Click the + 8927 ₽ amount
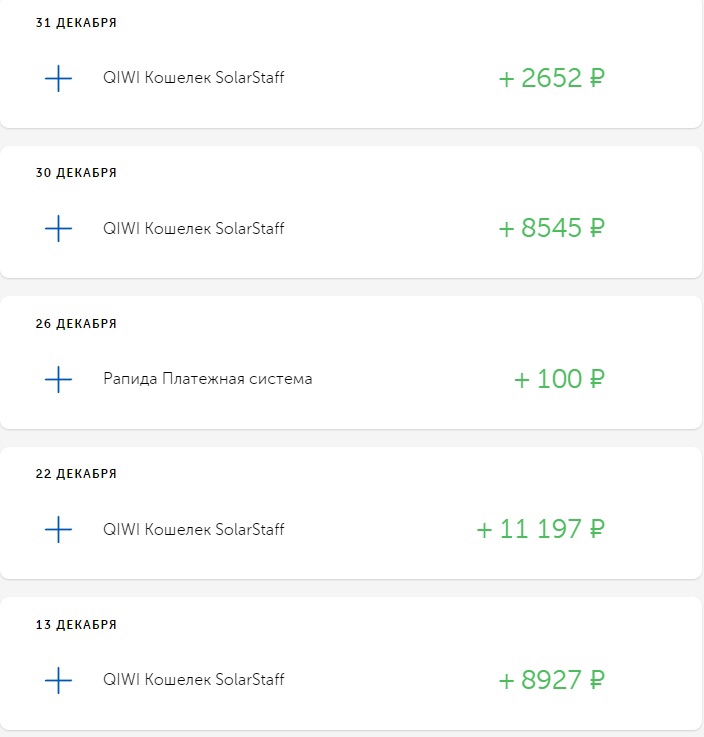Image resolution: width=704 pixels, height=737 pixels. 551,680
